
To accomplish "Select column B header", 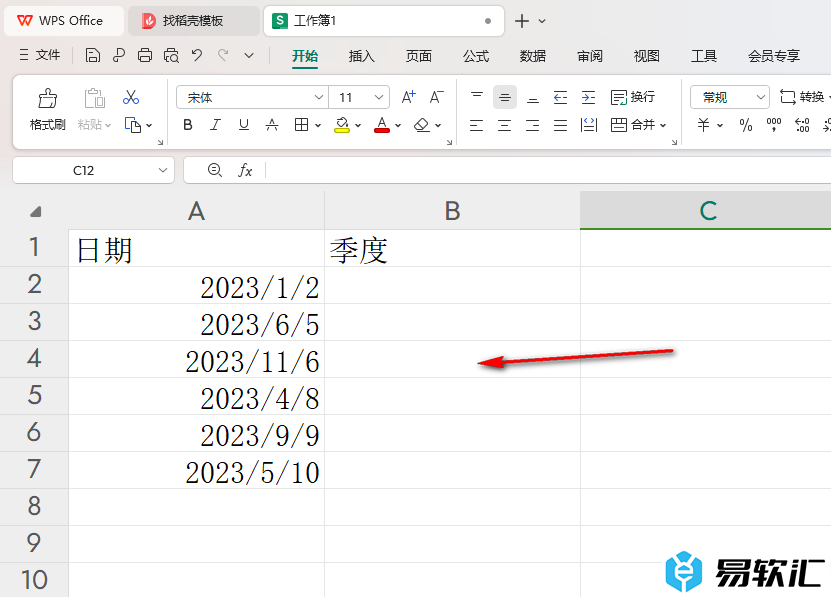I will tap(452, 210).
